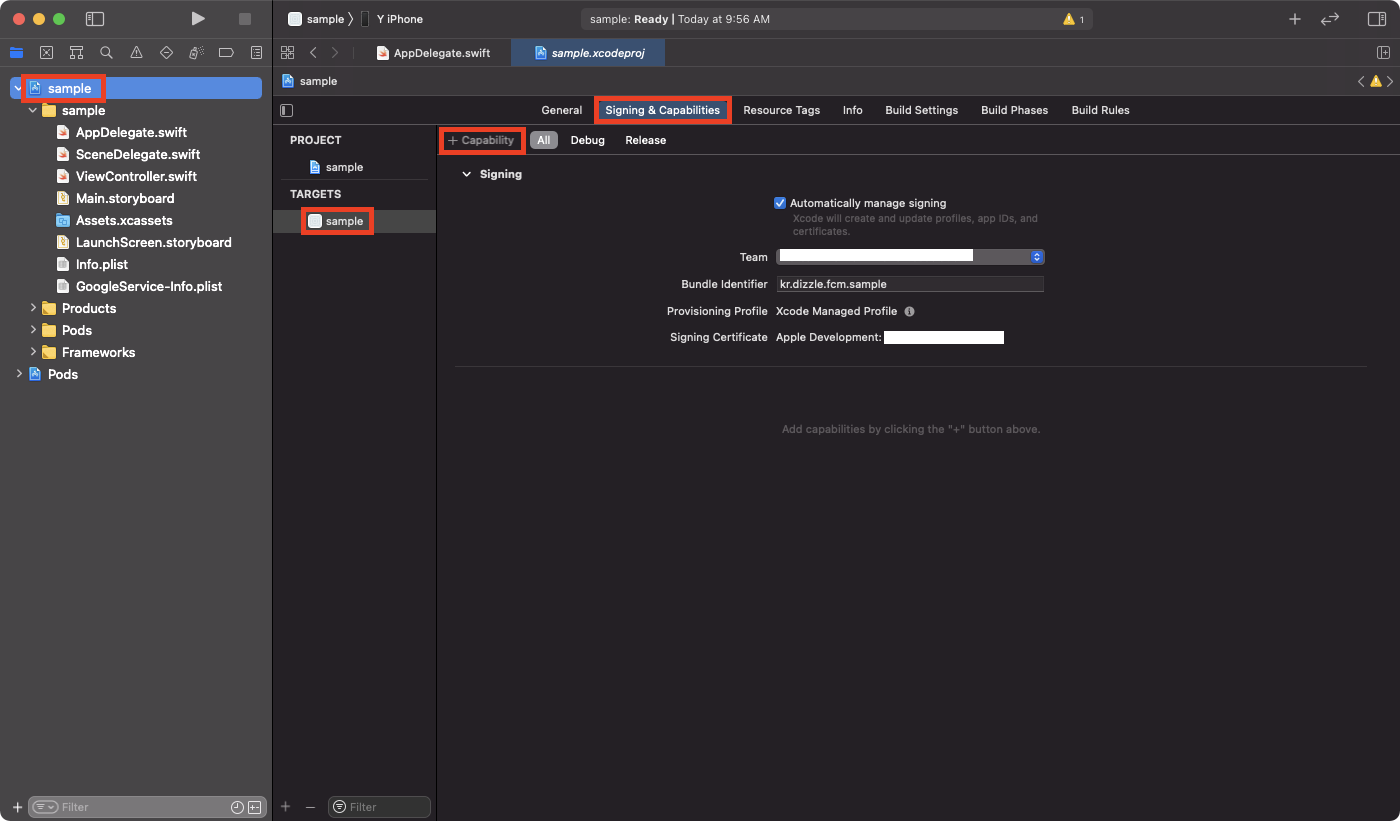
Task: Switch to AppDelegate.swift editor tab
Action: (x=433, y=53)
